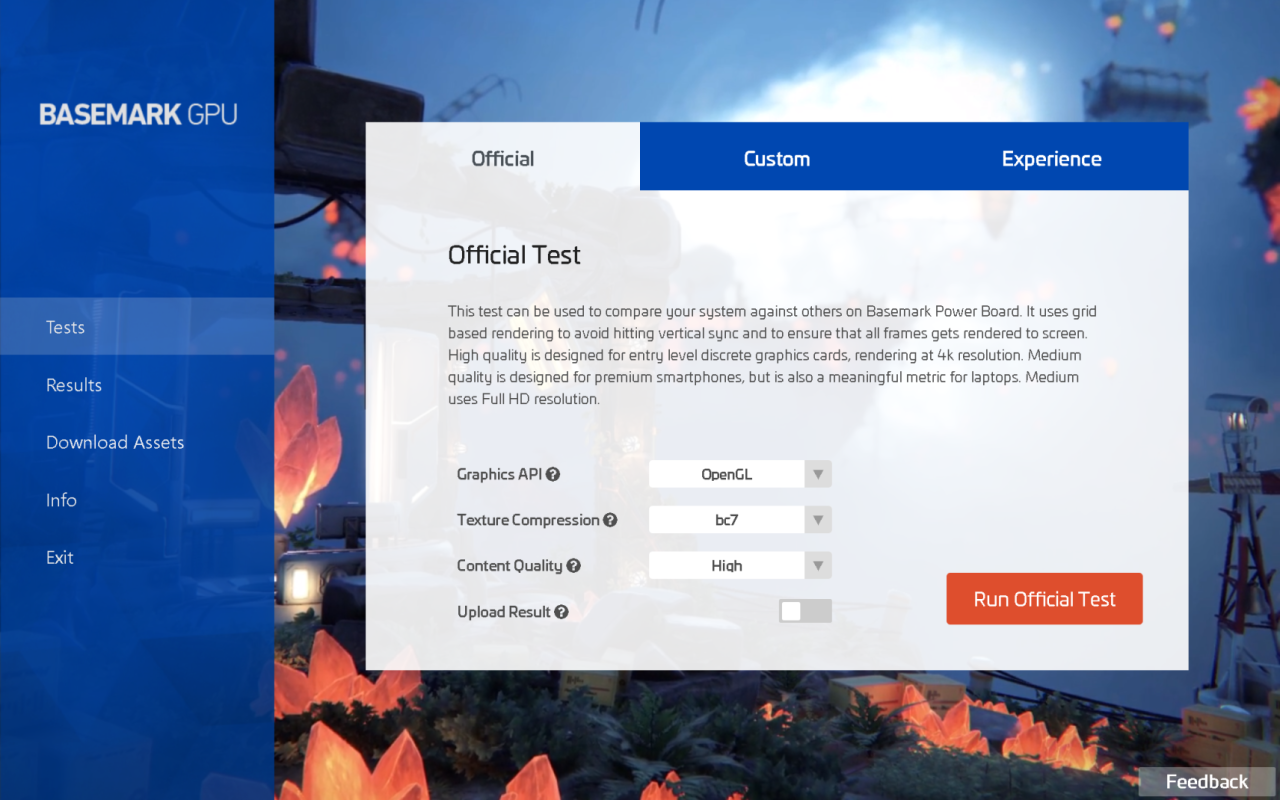This screenshot has height=800, width=1280.
Task: Click the Texture Compression help icon
Action: [x=610, y=520]
